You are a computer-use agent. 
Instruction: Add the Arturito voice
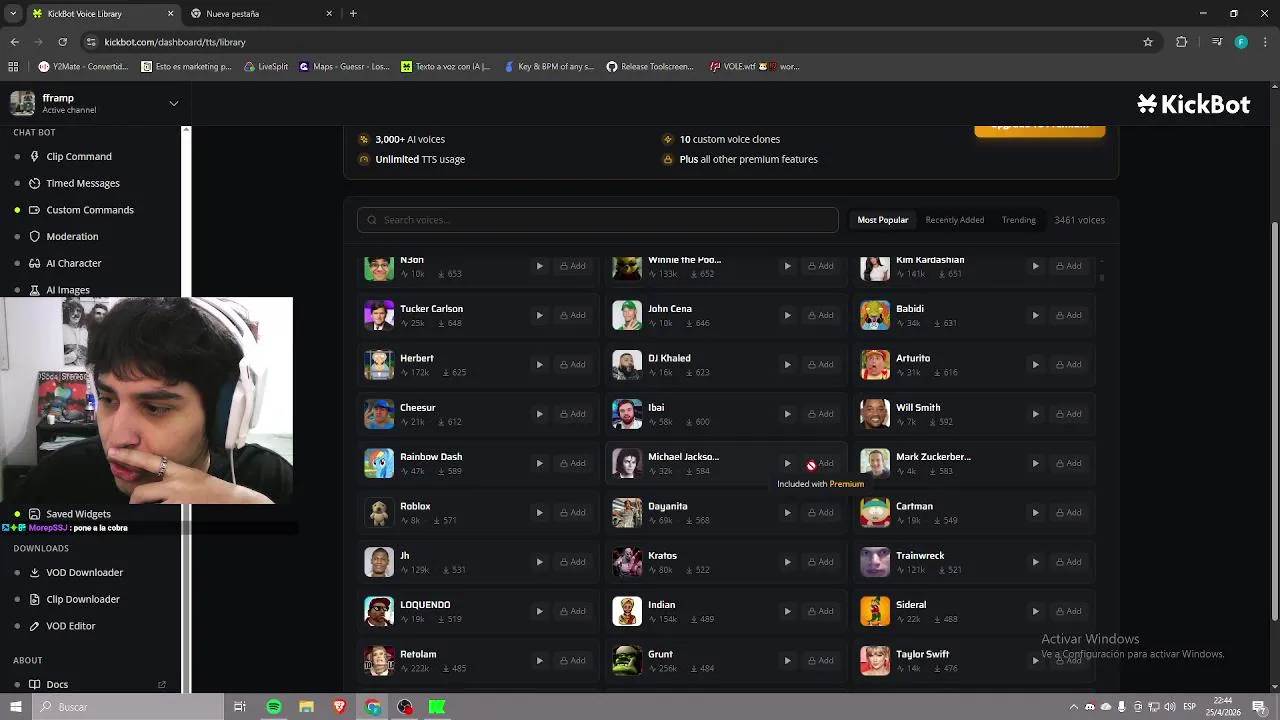pos(1069,364)
